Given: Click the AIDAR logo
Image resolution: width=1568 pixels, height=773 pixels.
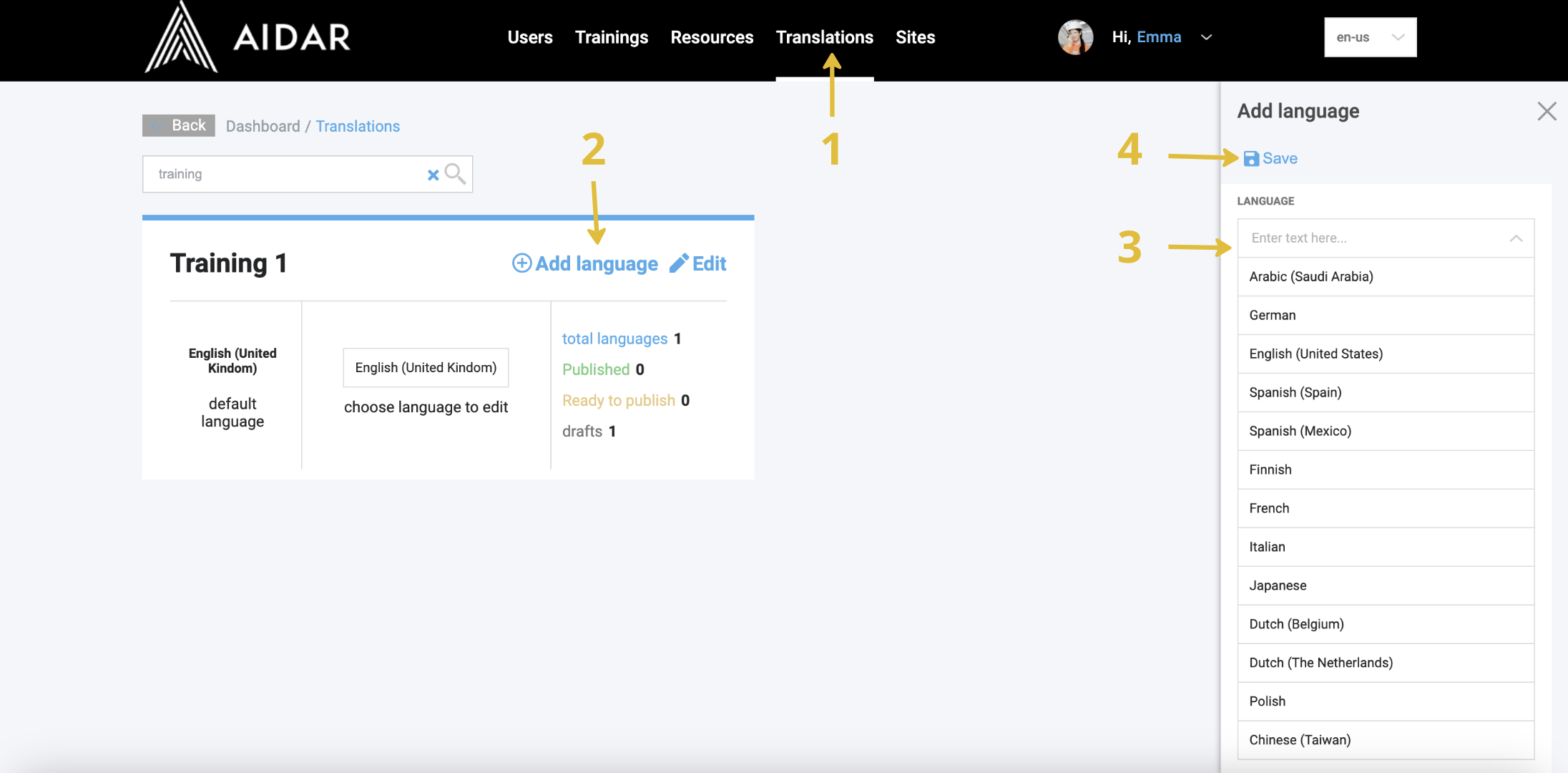Looking at the screenshot, I should (x=248, y=37).
